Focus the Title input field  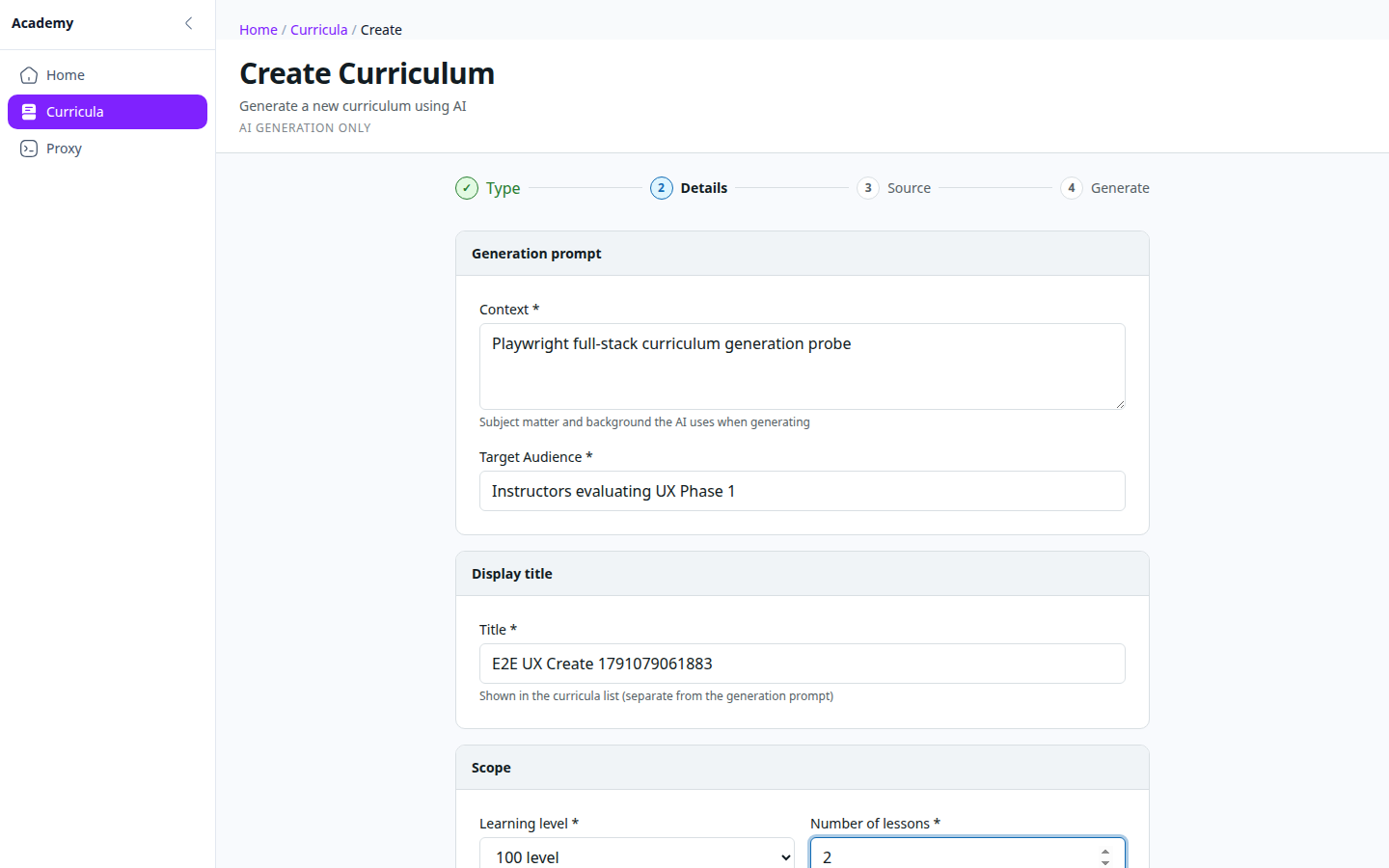(803, 664)
